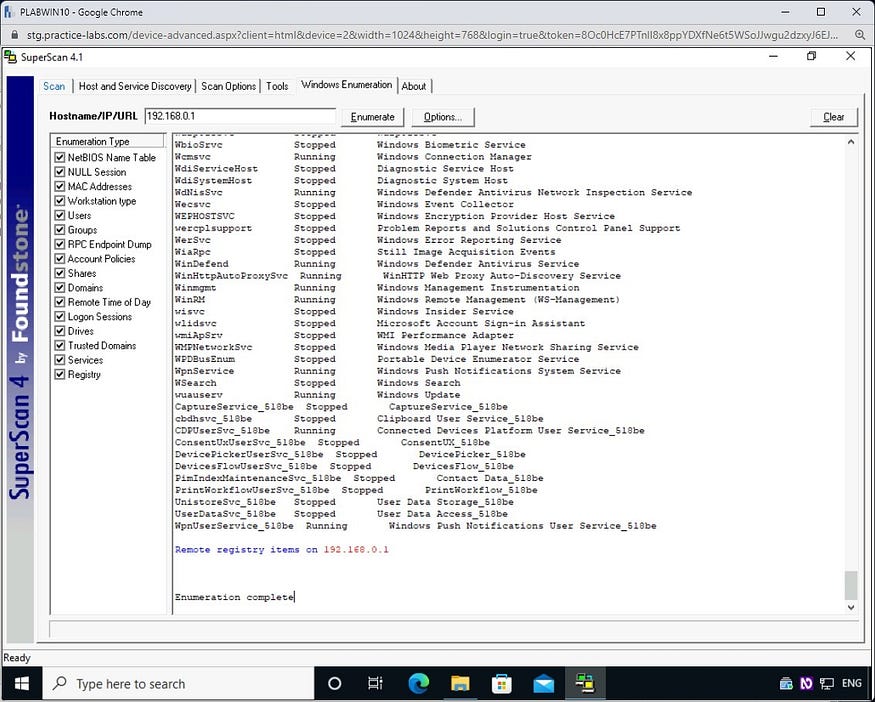Toggle Account Policies checkbox
This screenshot has width=875, height=702.
pyautogui.click(x=60, y=259)
